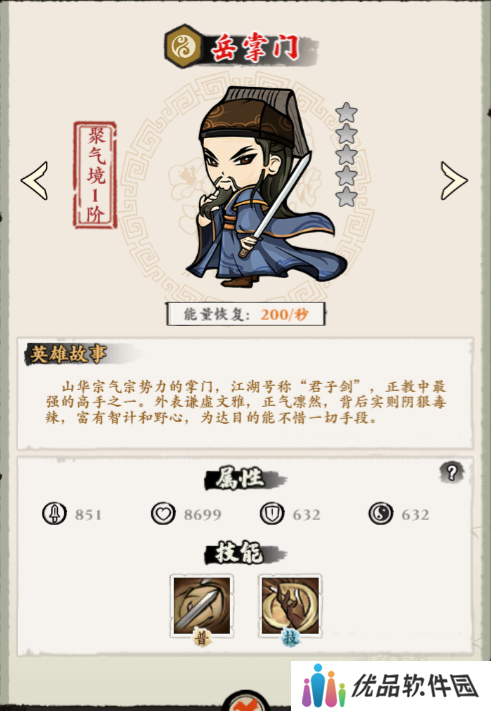Click the hexagonal faction emblem beside hero name
491x711 pixels.
(x=183, y=47)
